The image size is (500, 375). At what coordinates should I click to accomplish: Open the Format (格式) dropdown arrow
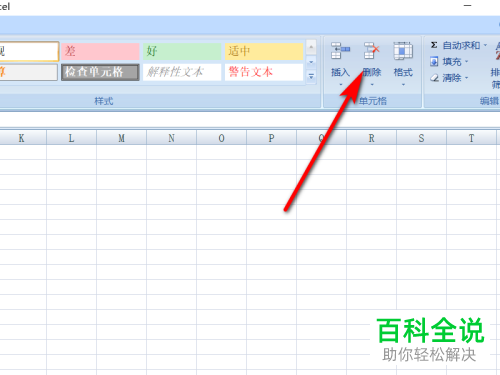403,85
